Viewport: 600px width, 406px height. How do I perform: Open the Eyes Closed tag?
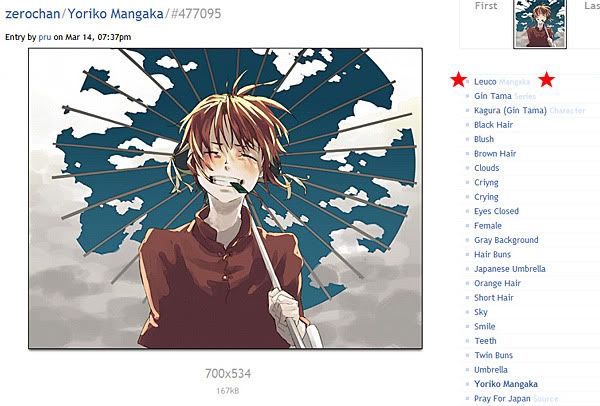(496, 211)
